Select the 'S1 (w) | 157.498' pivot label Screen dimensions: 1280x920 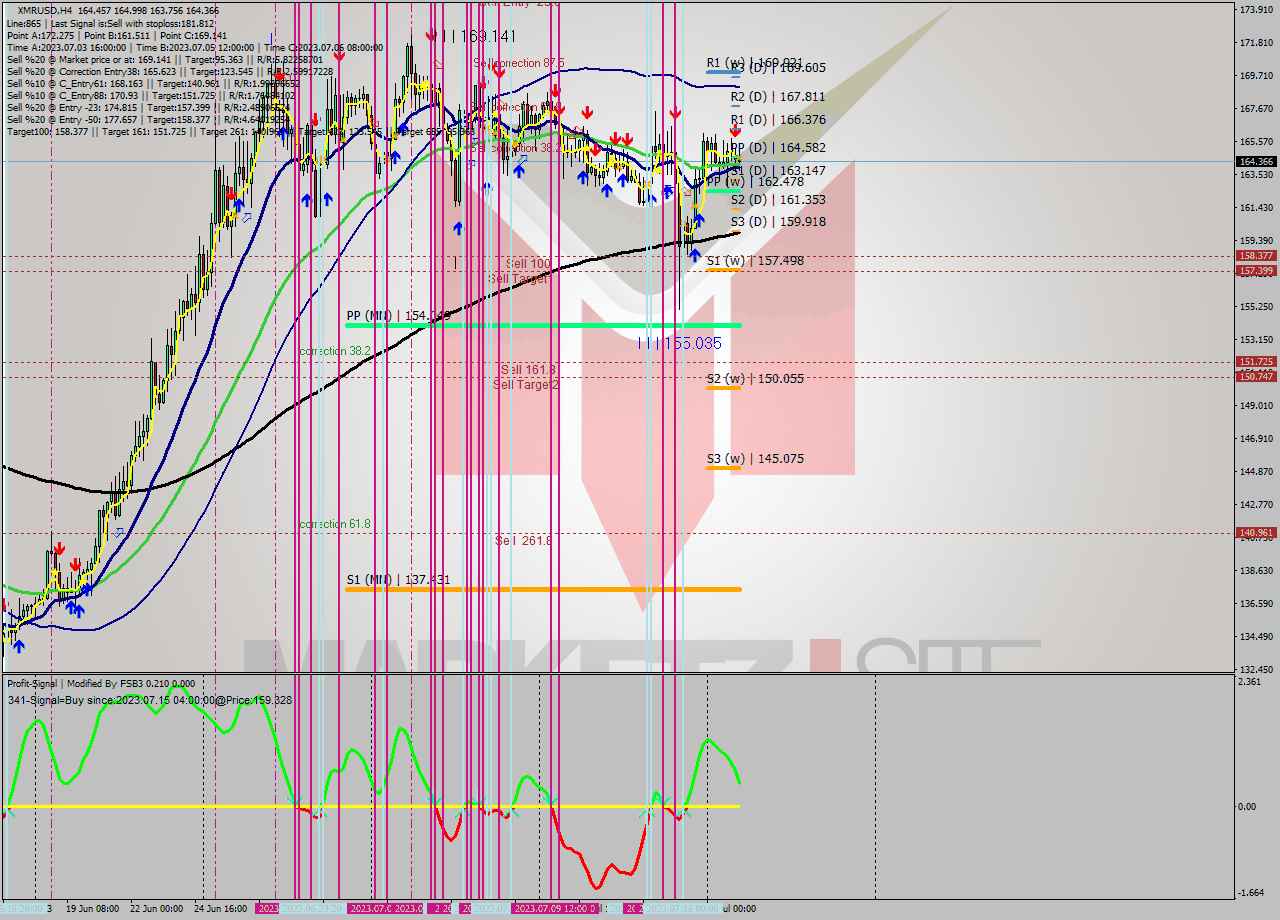click(x=755, y=261)
